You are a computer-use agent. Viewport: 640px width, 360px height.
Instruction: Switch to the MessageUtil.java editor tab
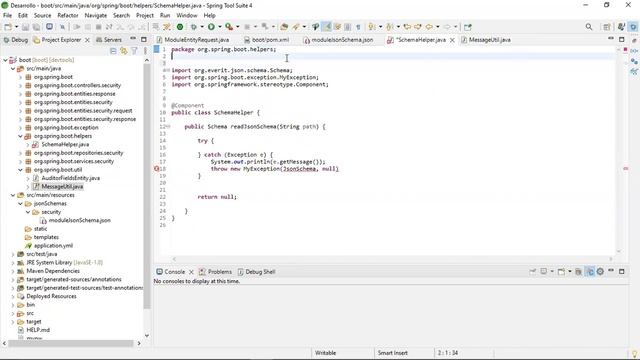(486, 40)
